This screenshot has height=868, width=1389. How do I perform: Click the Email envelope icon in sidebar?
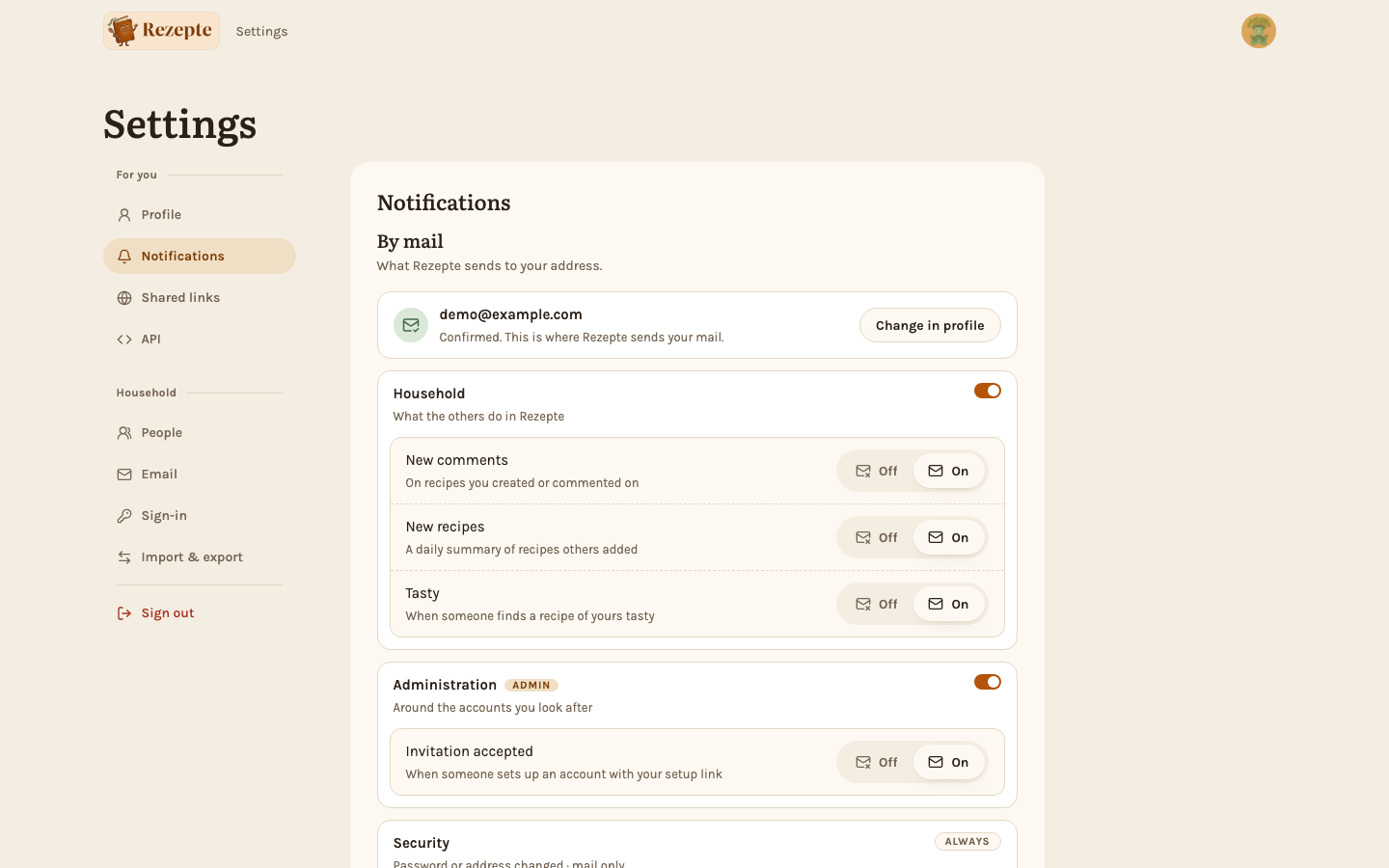coord(124,475)
